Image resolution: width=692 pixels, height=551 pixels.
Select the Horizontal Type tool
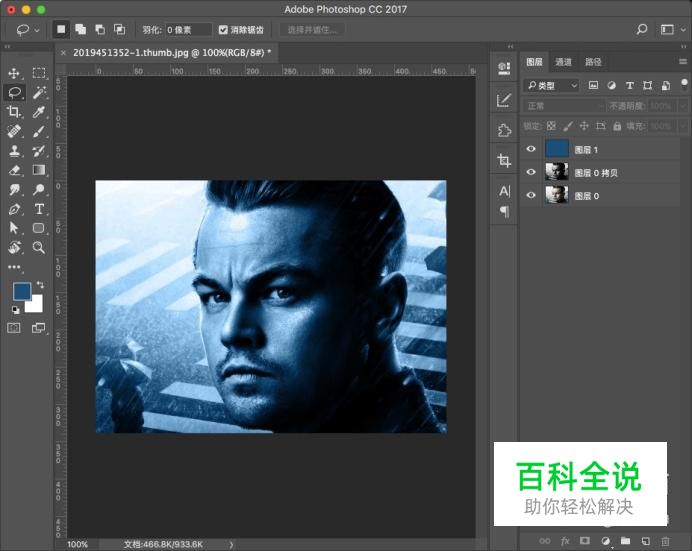pyautogui.click(x=39, y=209)
